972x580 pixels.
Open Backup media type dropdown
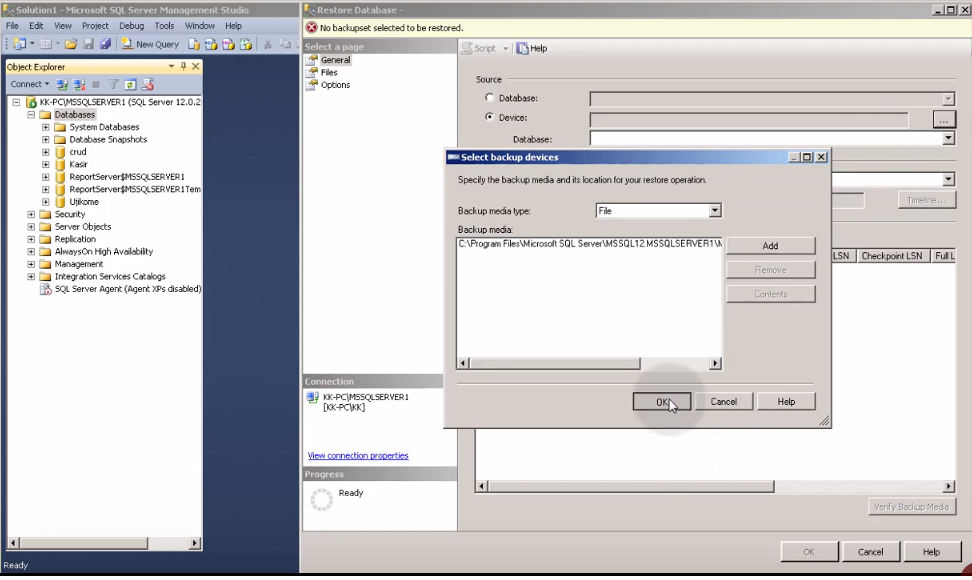[x=715, y=211]
